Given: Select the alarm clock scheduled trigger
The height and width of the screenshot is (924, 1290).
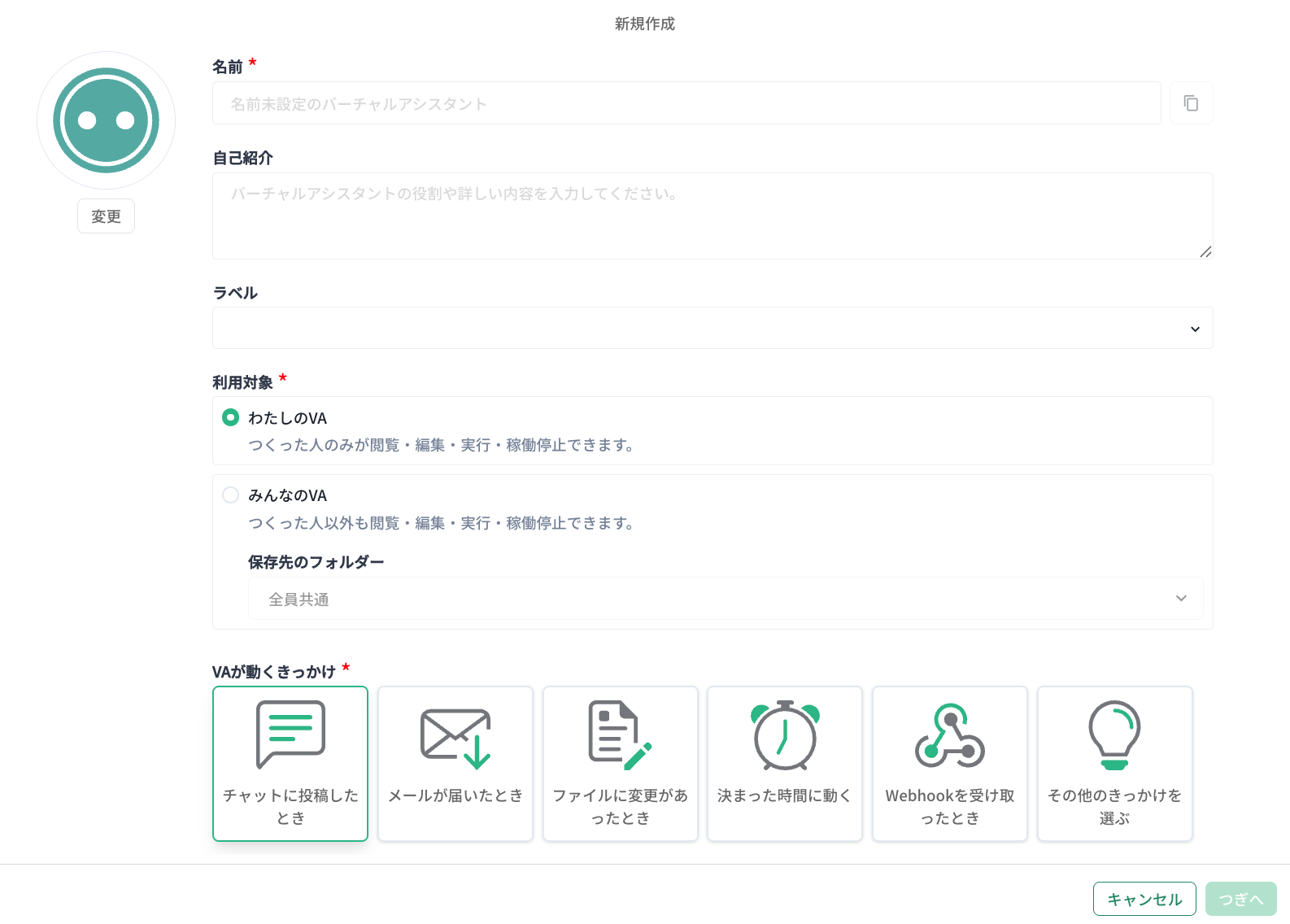Looking at the screenshot, I should [785, 735].
